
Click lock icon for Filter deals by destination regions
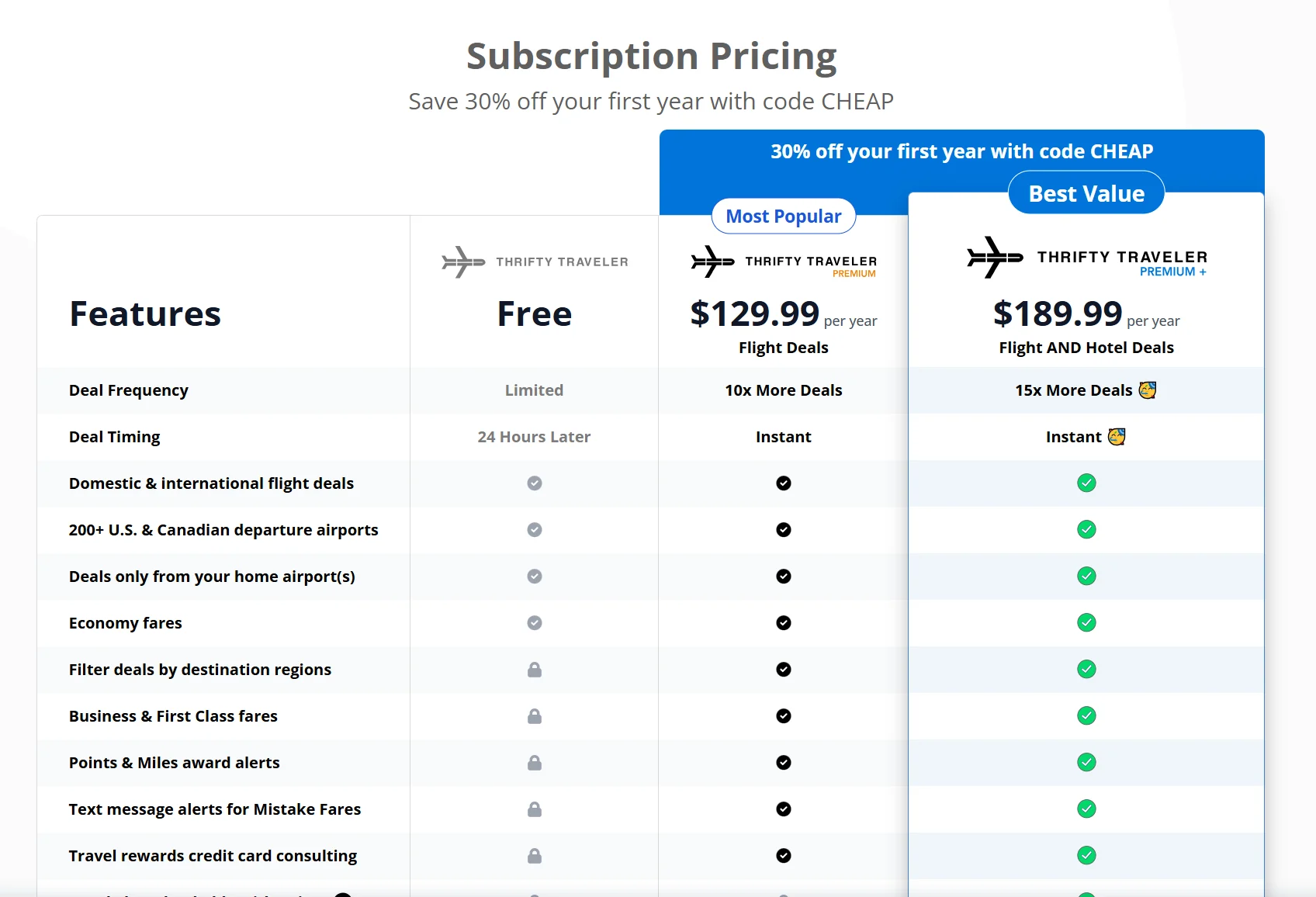click(x=535, y=670)
